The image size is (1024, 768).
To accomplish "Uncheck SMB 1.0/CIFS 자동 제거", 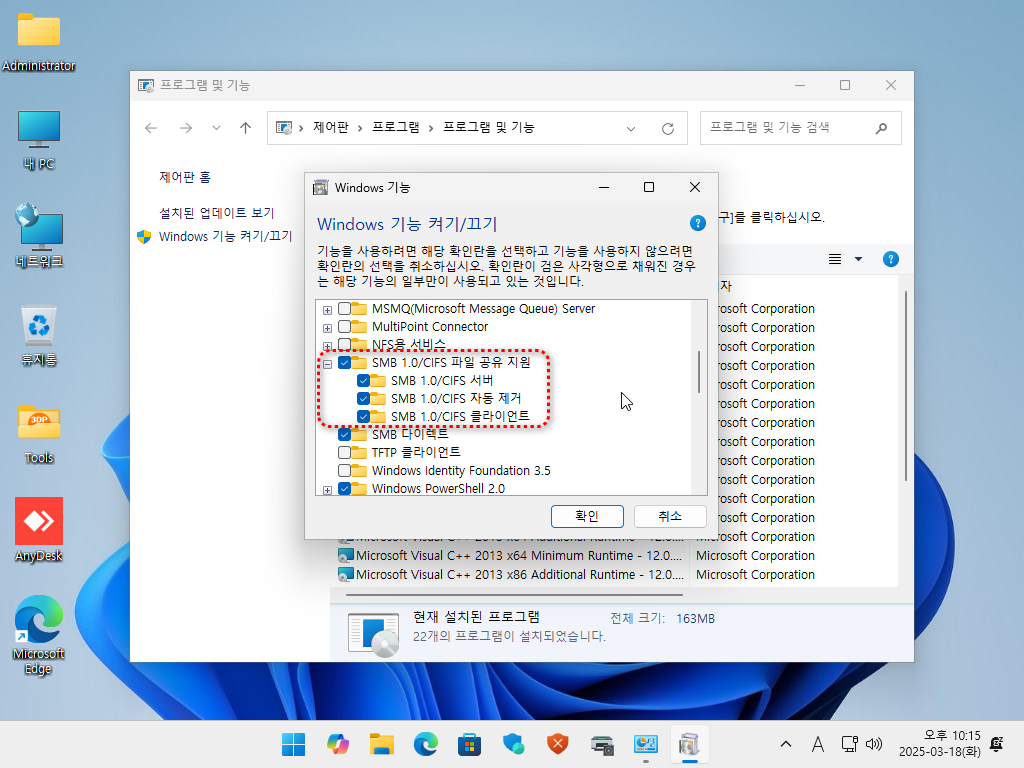I will pos(364,398).
